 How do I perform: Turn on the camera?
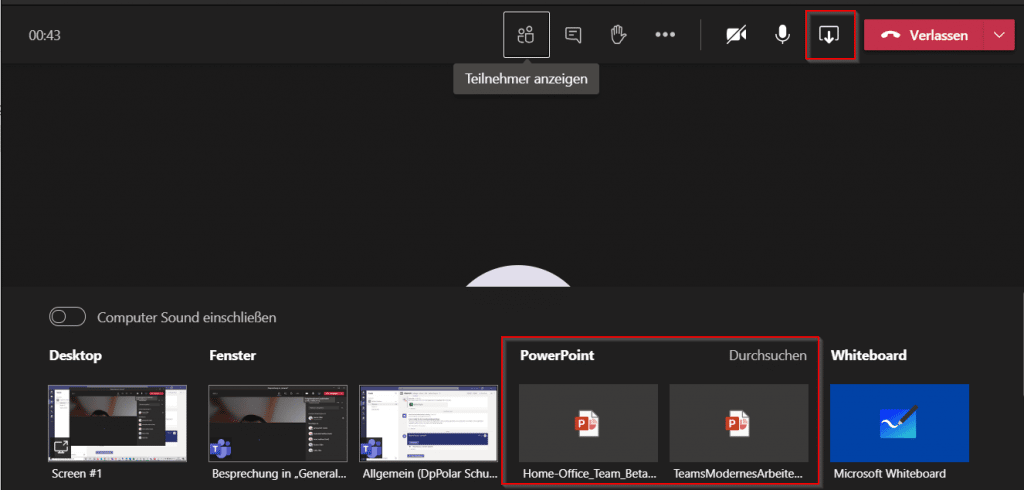[736, 35]
